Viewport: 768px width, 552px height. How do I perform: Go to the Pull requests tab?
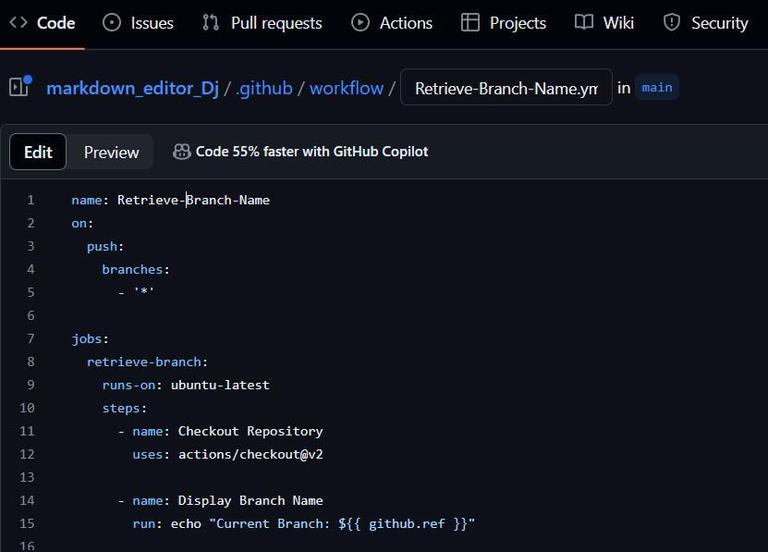[262, 23]
